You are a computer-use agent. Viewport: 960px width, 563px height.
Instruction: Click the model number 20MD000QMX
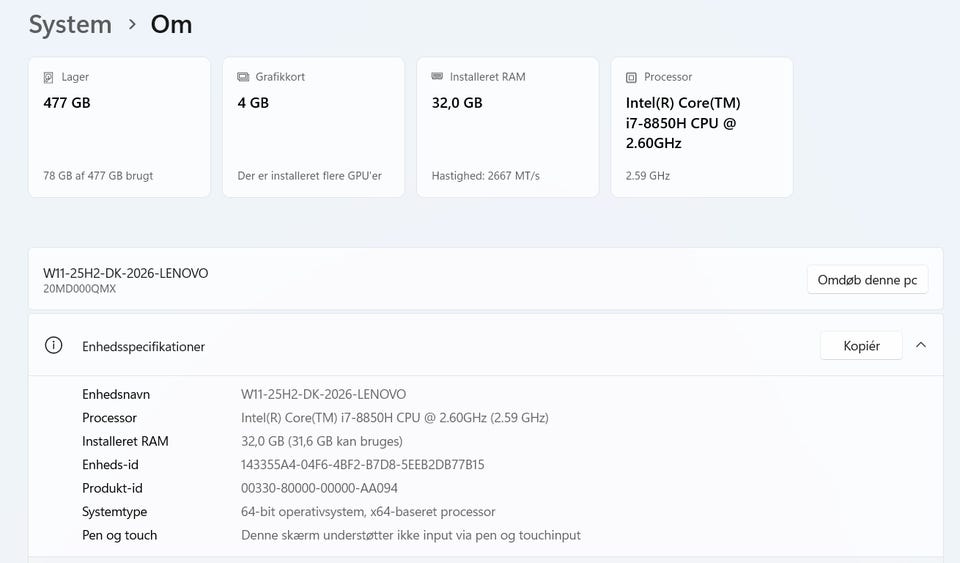tap(79, 289)
